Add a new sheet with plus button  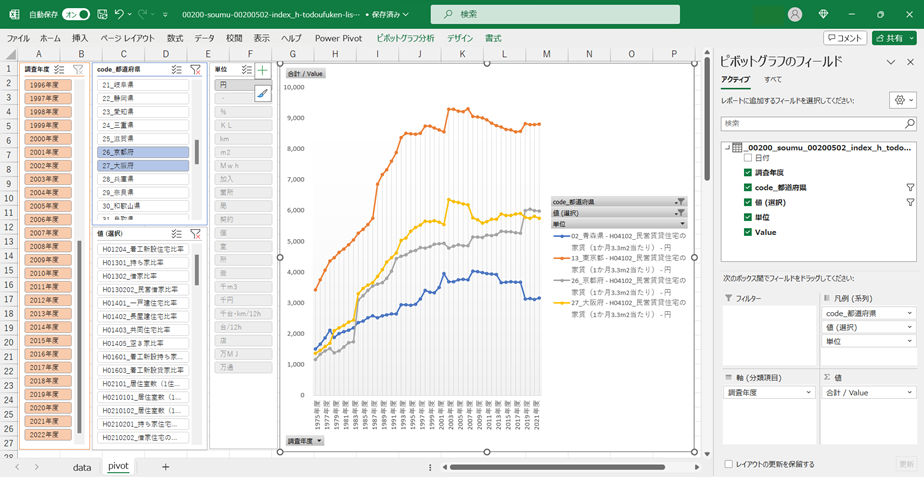tap(166, 466)
